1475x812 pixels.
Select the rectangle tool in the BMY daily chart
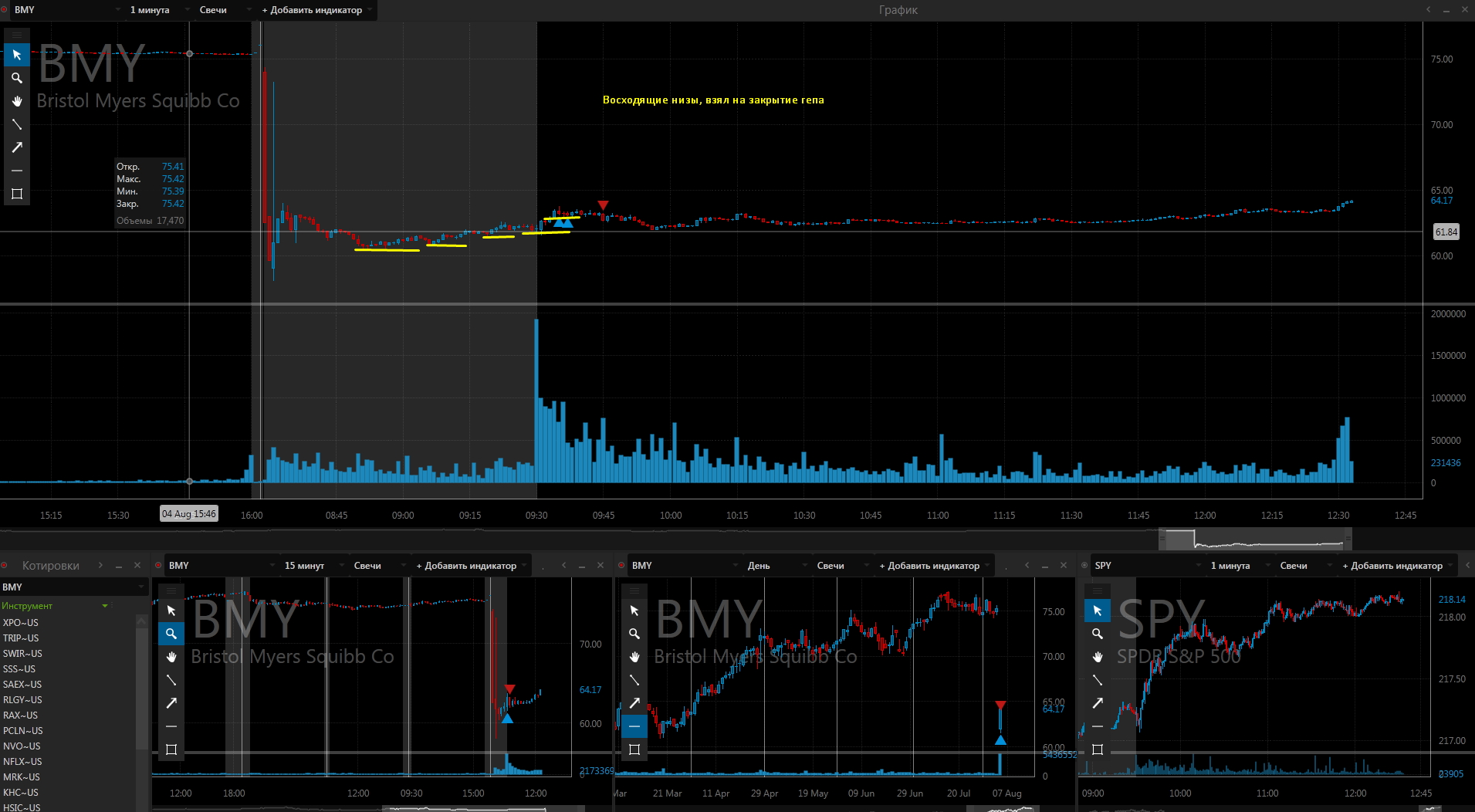point(634,749)
